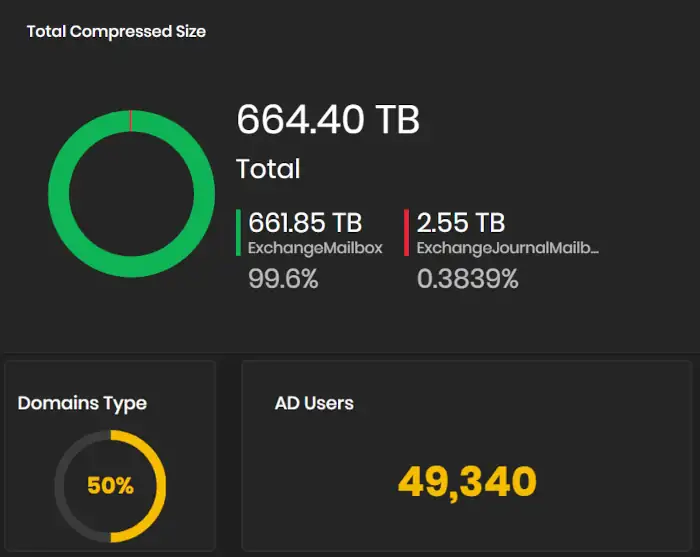Click the 0.3839% journal percentage
This screenshot has width=700, height=557.
click(468, 279)
